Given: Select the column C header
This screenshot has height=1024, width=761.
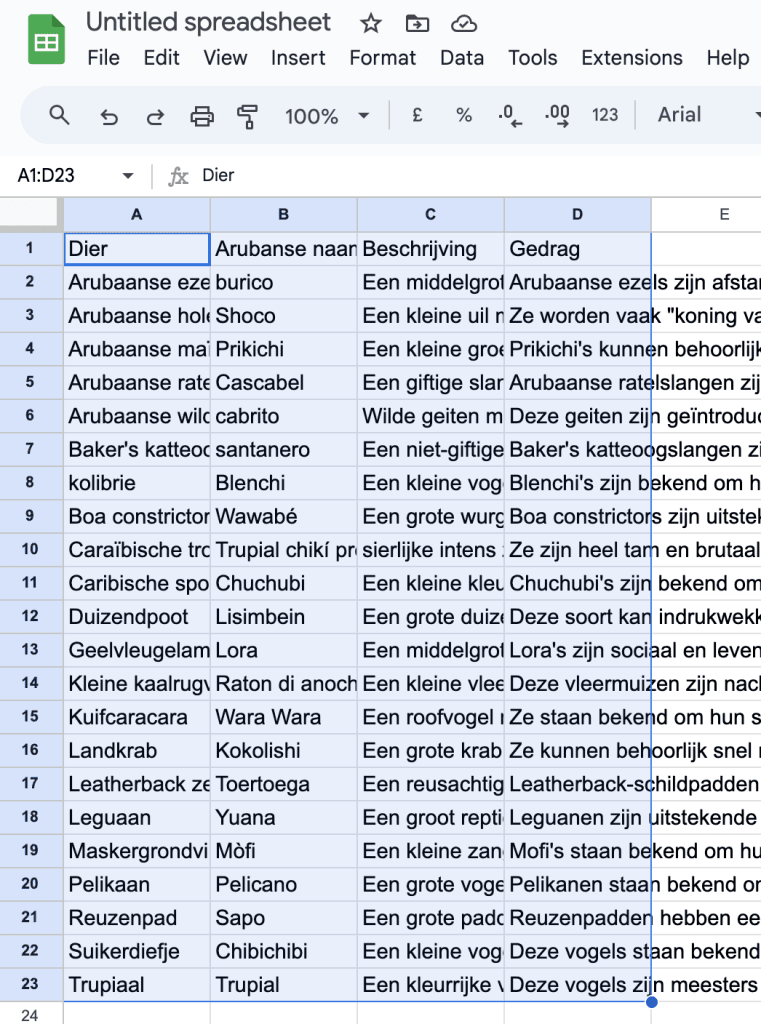Looking at the screenshot, I should coord(430,214).
